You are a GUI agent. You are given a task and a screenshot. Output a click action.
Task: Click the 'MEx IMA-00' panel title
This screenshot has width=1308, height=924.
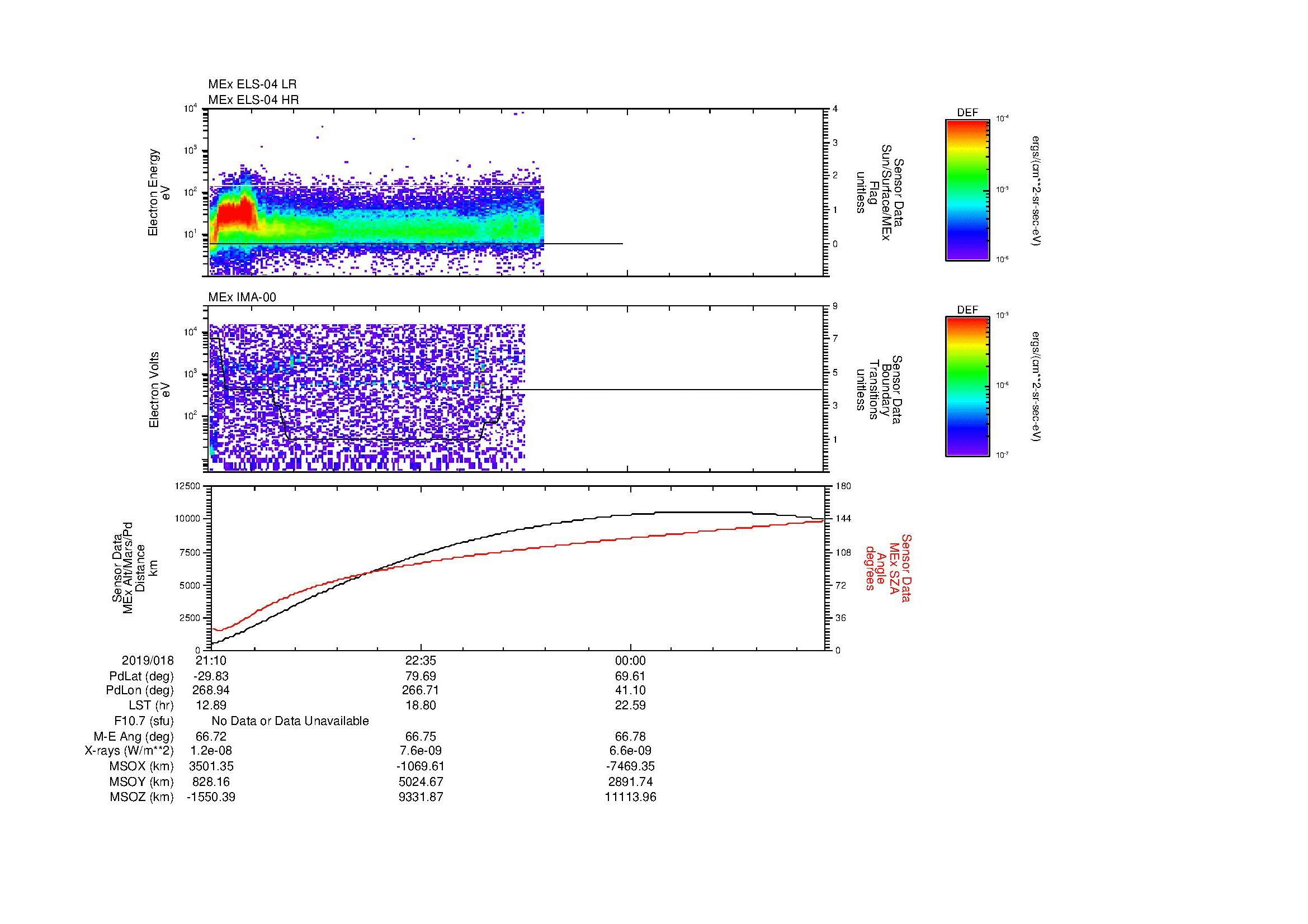point(242,297)
